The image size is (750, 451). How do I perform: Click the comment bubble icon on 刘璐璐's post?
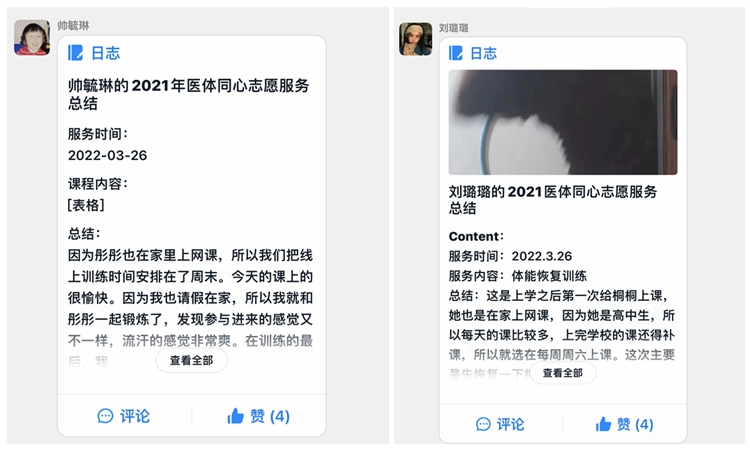coord(484,424)
